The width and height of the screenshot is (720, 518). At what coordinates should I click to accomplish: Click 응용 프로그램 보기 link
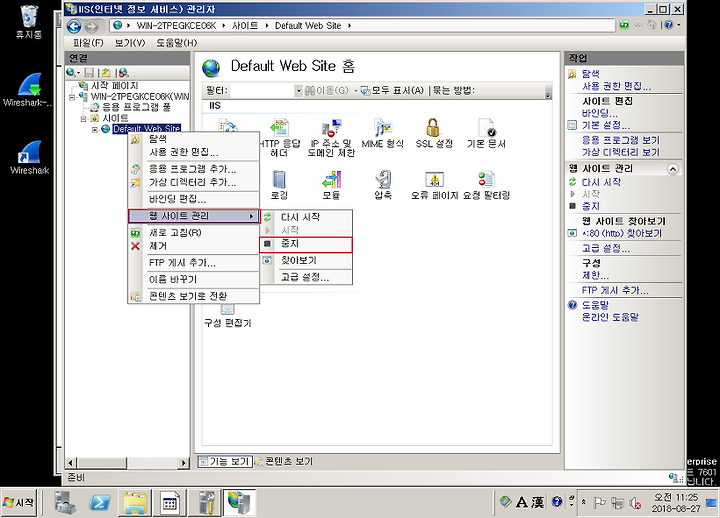(x=620, y=140)
